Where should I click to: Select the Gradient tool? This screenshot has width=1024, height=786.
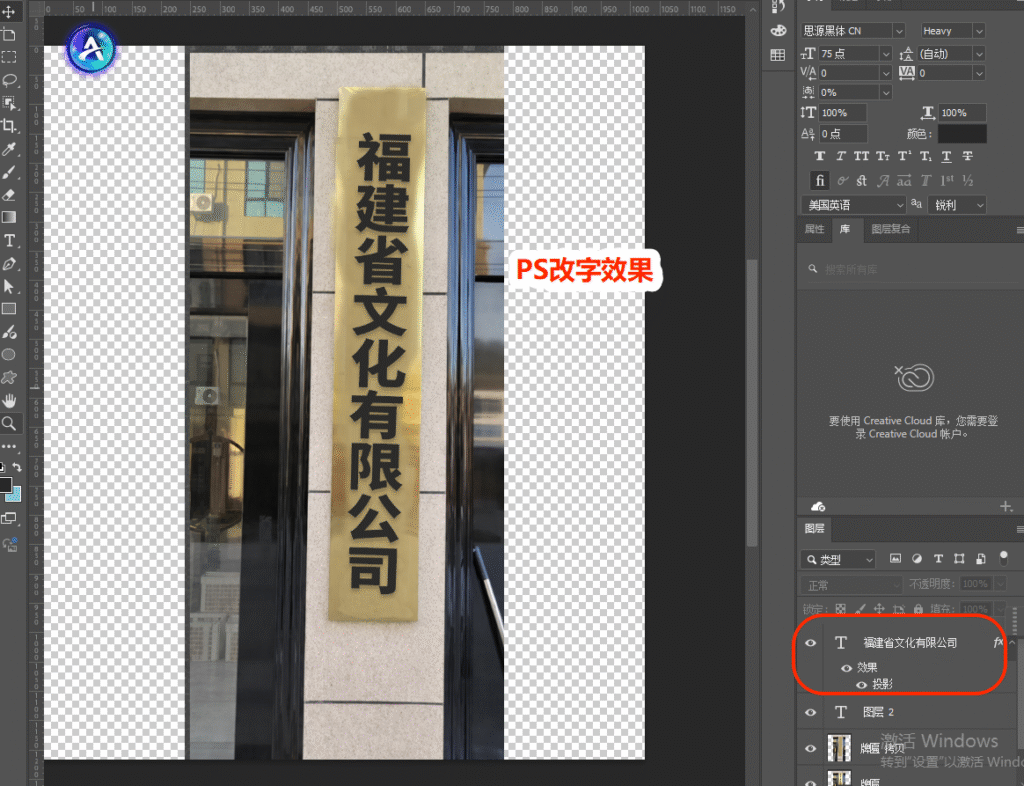tap(9, 217)
